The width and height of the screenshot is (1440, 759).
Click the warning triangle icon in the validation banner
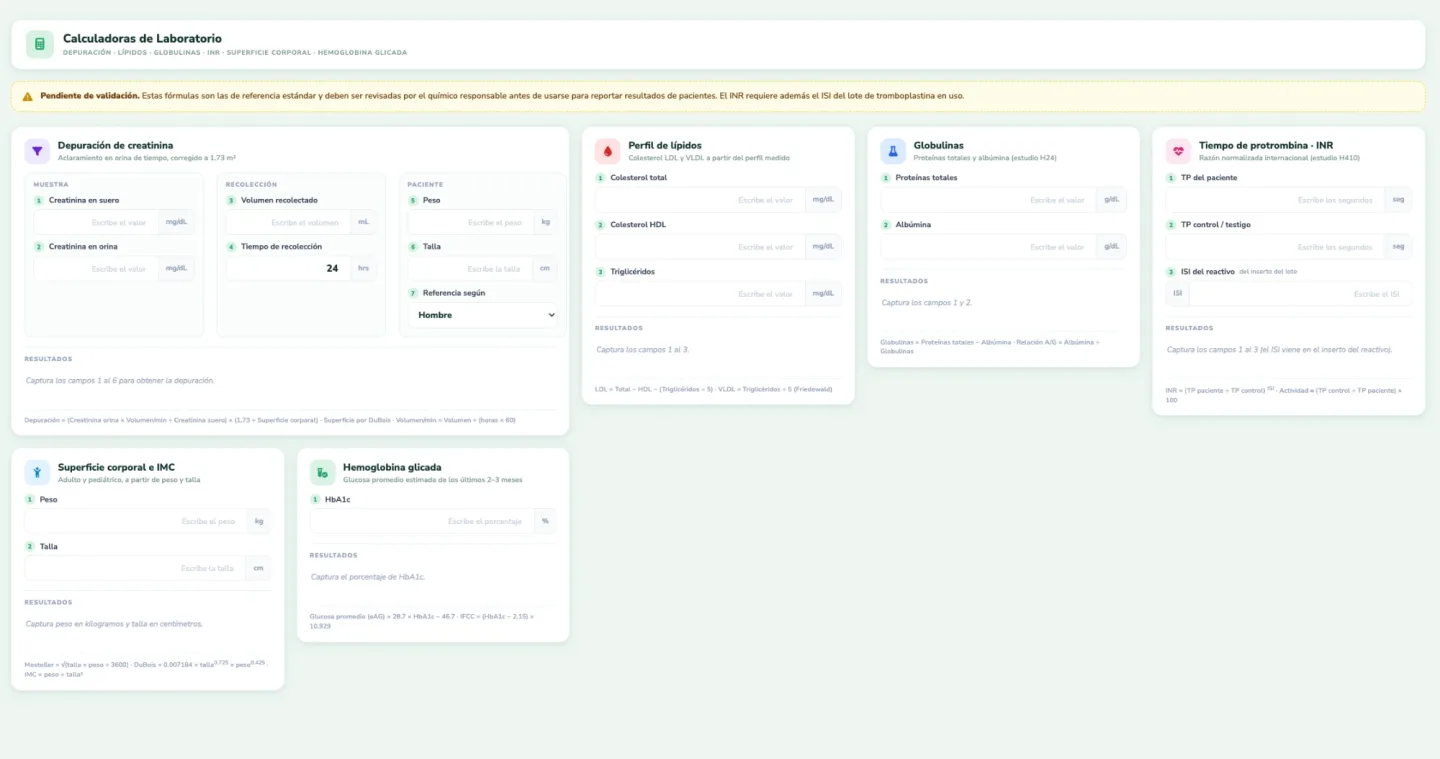pyautogui.click(x=28, y=97)
